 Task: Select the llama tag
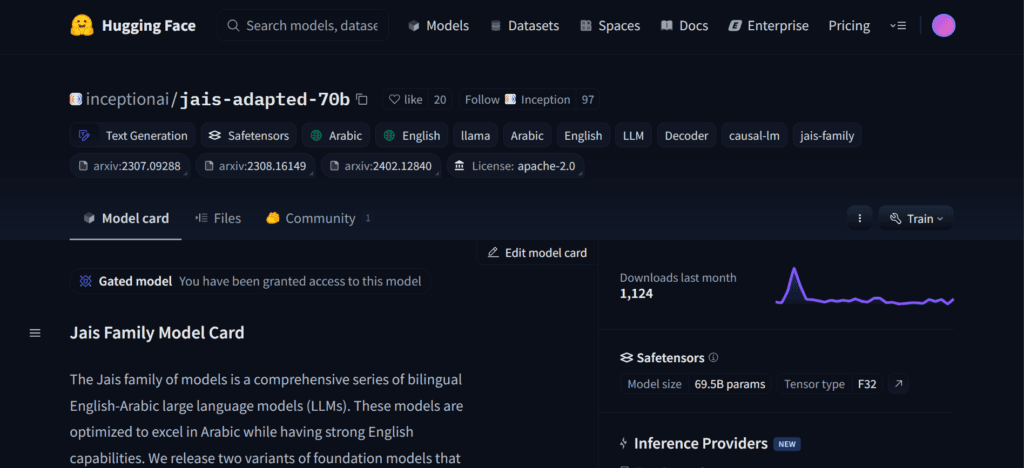coord(475,136)
